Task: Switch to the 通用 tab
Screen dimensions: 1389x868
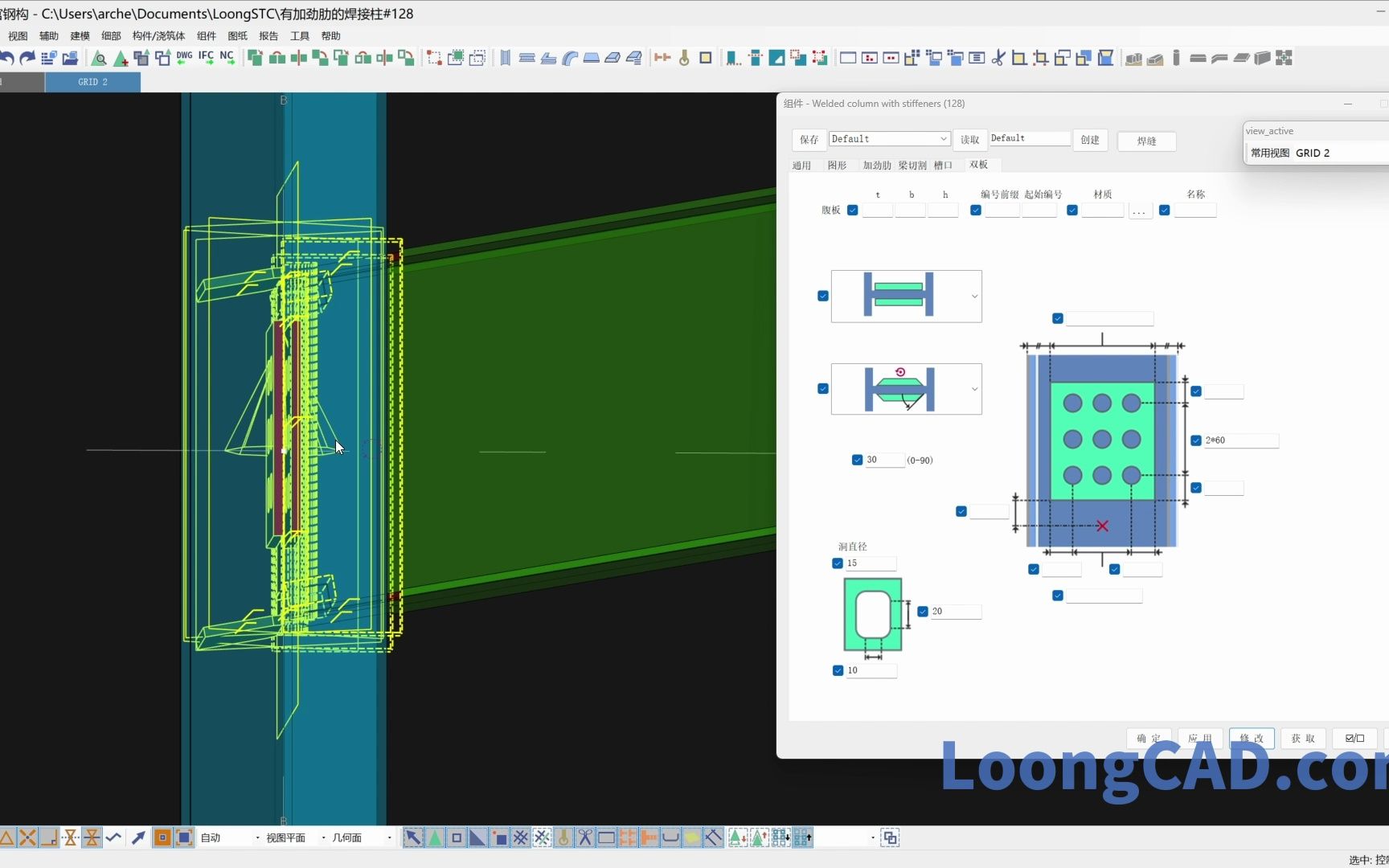Action: [801, 165]
